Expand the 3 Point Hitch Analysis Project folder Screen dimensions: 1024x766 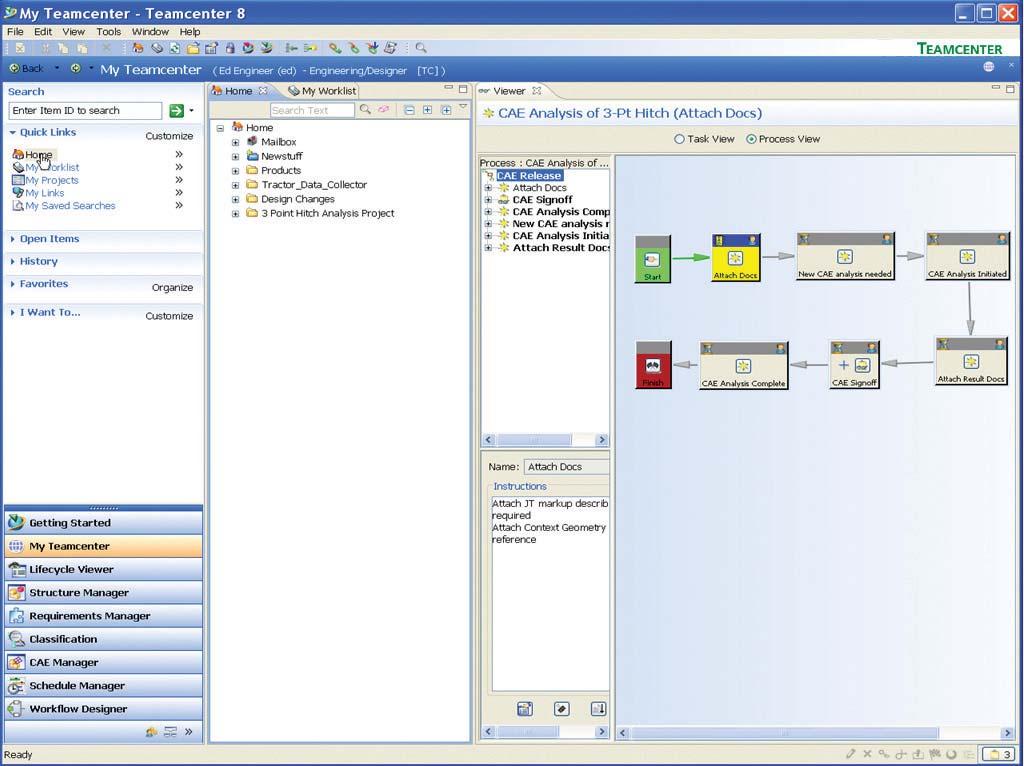(236, 214)
